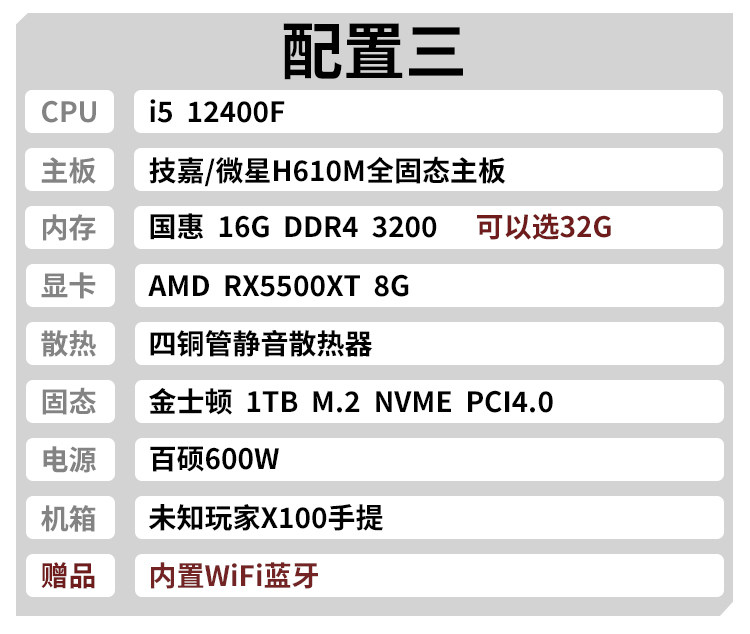Image resolution: width=750 pixels, height=634 pixels.
Task: Click the red 赠品 label cell
Action: point(69,576)
